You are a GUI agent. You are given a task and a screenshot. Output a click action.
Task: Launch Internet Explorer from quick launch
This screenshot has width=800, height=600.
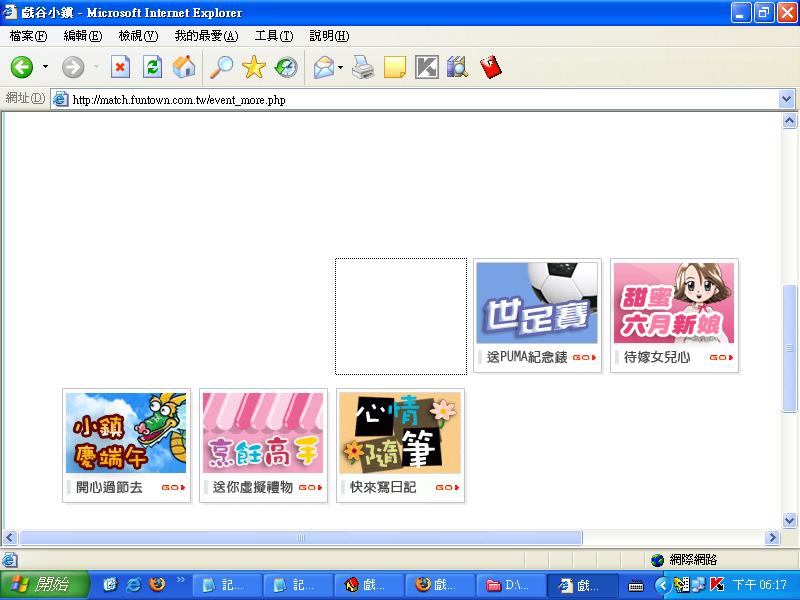[133, 585]
